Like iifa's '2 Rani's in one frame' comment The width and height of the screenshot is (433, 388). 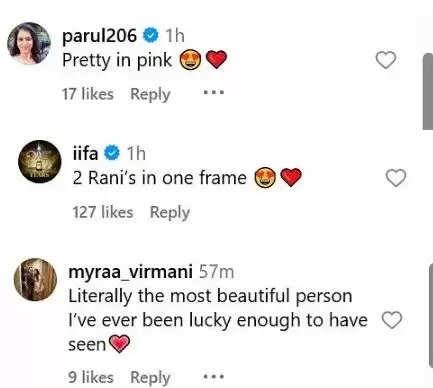(x=396, y=178)
